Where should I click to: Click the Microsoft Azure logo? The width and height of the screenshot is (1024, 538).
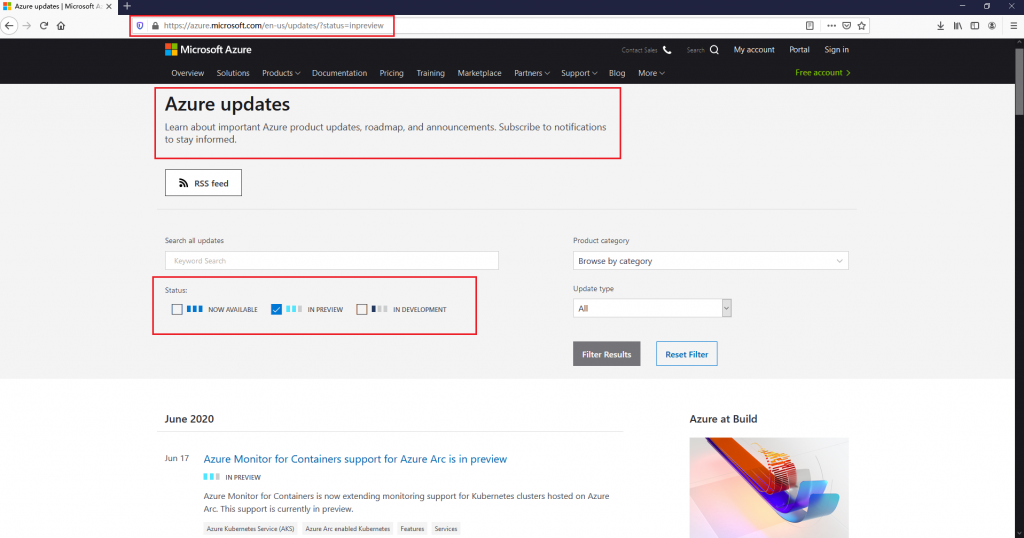pyautogui.click(x=208, y=50)
